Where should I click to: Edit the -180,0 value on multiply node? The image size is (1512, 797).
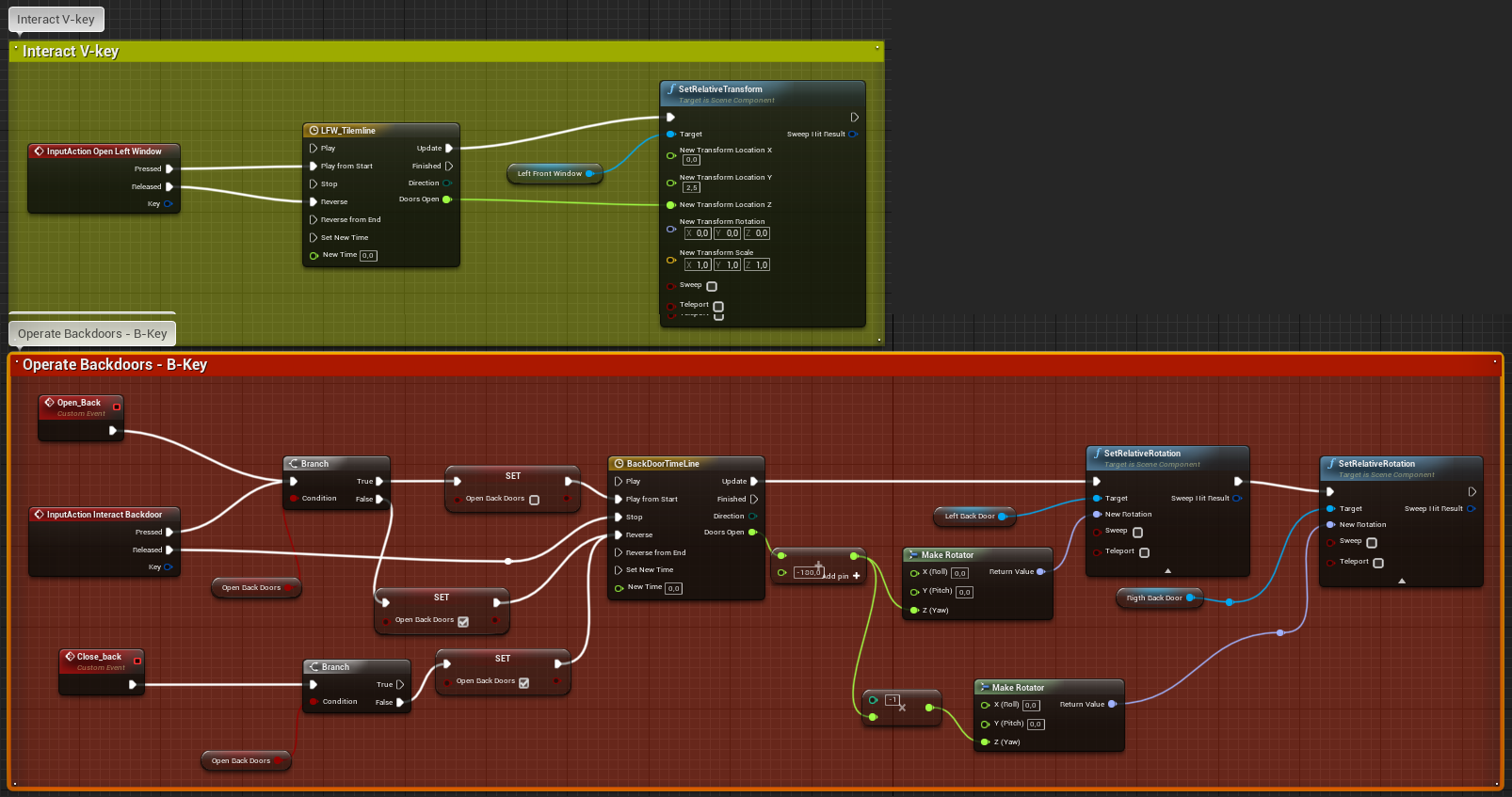pos(808,572)
